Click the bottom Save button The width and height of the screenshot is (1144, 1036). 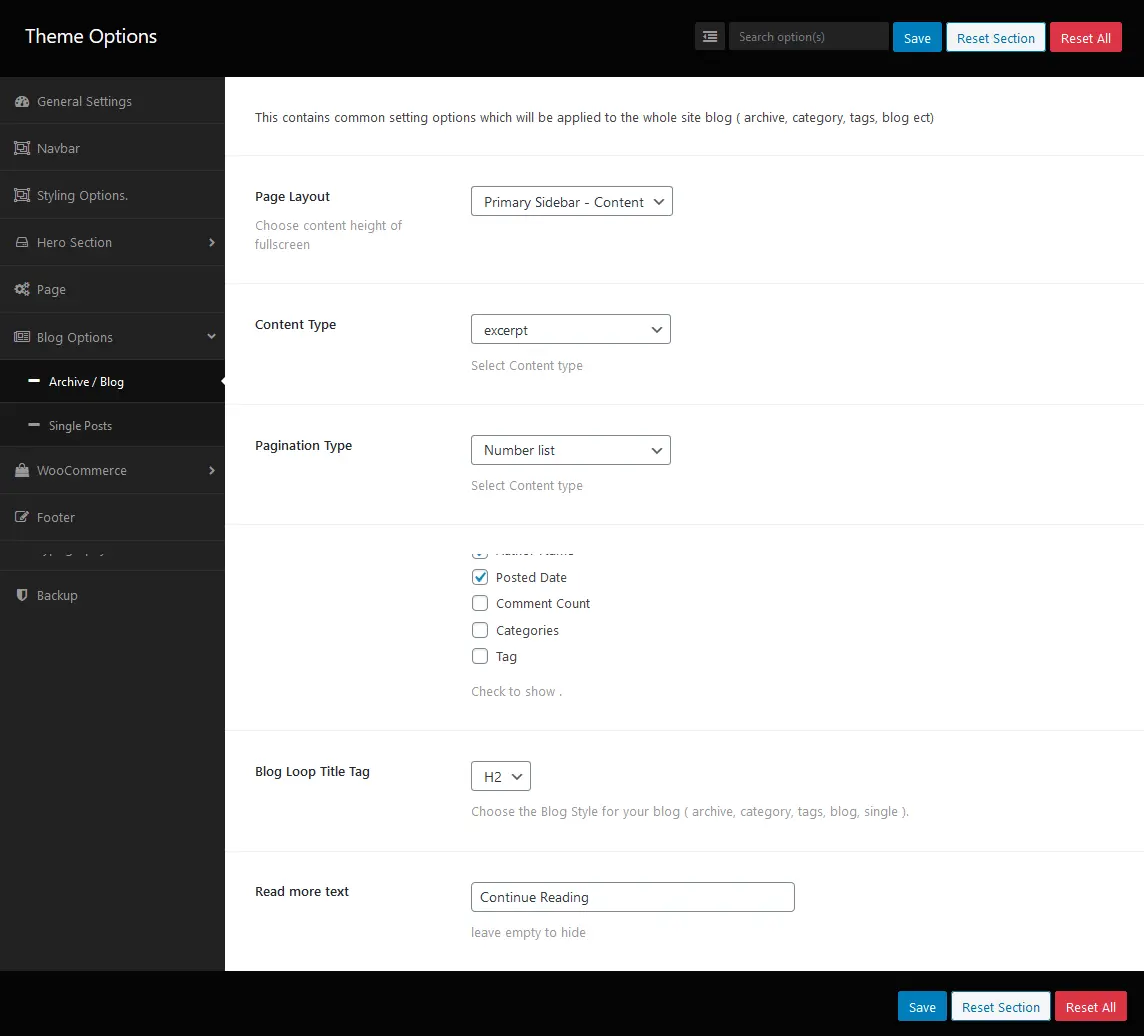point(922,1007)
